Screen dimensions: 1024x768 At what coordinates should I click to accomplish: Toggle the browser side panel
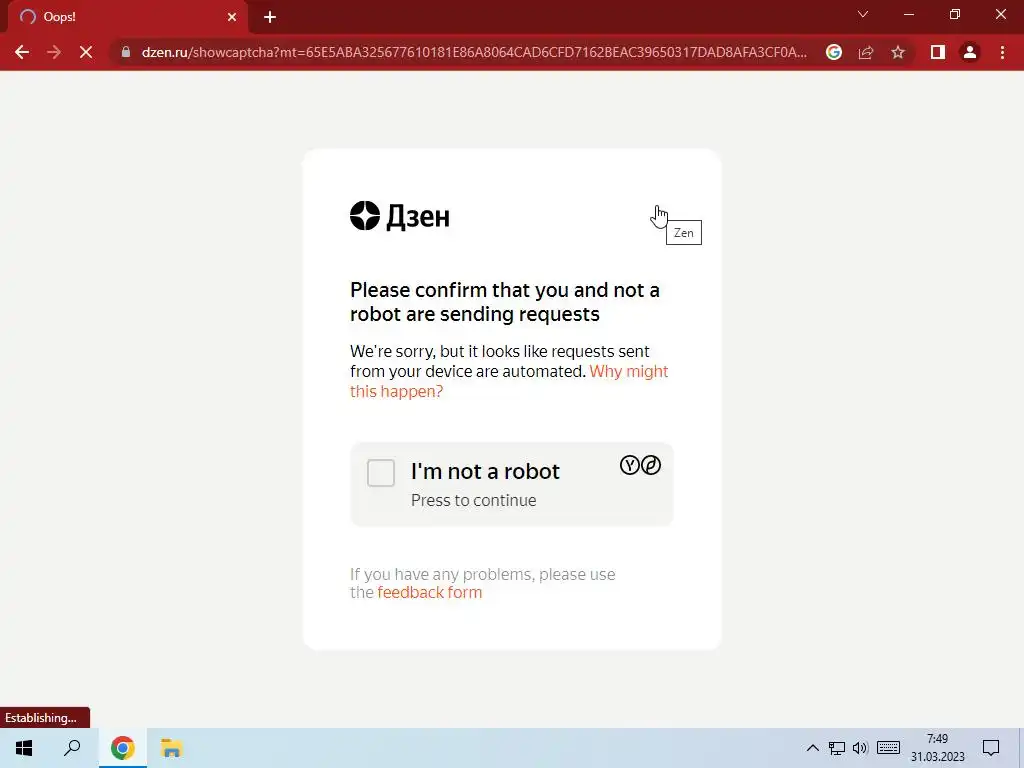click(938, 52)
